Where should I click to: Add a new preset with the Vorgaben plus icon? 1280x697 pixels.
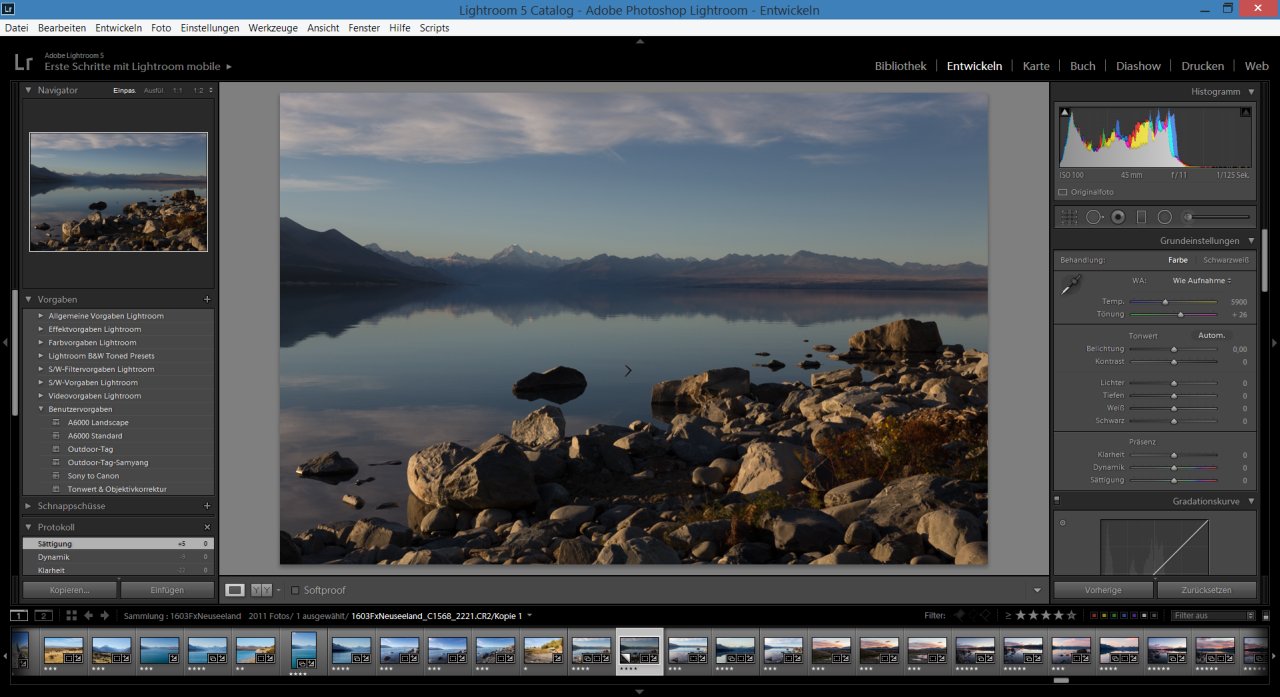pyautogui.click(x=207, y=299)
